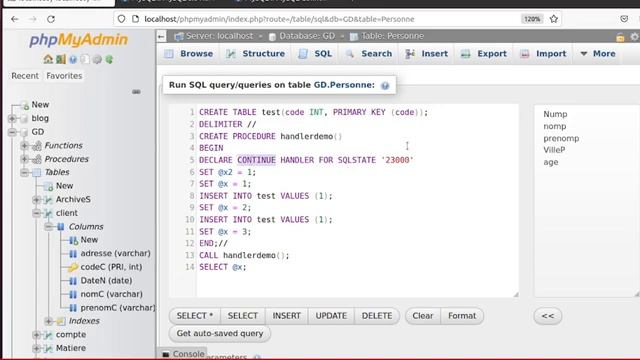The width and height of the screenshot is (640, 360).
Task: Insert selected column with << button
Action: [548, 316]
